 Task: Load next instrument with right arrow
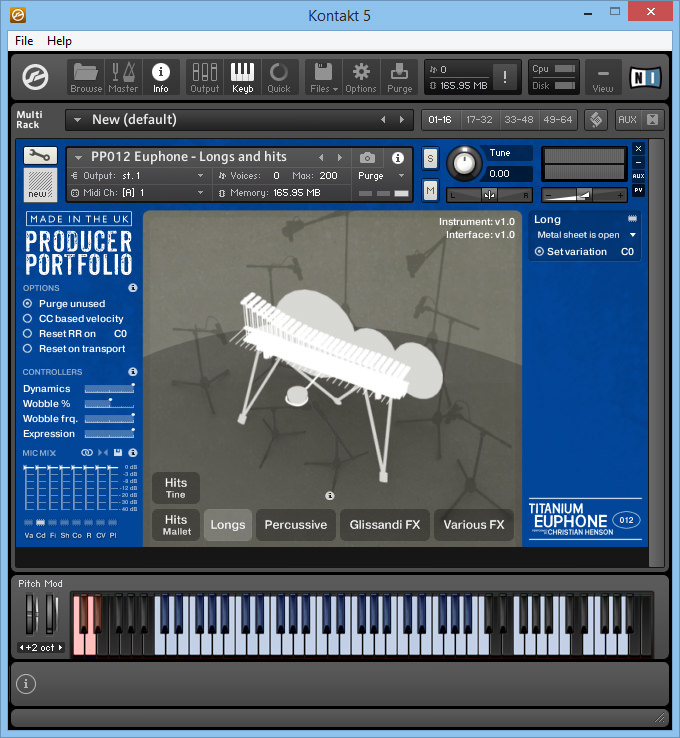point(340,158)
